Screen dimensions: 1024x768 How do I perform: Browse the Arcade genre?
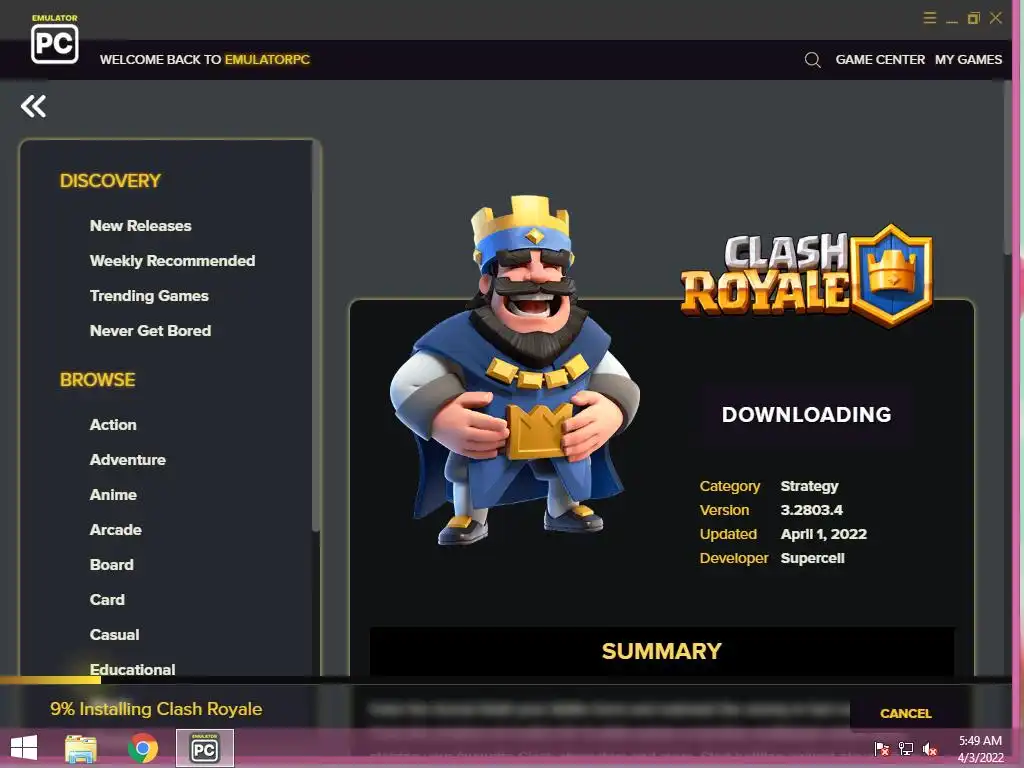click(x=116, y=530)
